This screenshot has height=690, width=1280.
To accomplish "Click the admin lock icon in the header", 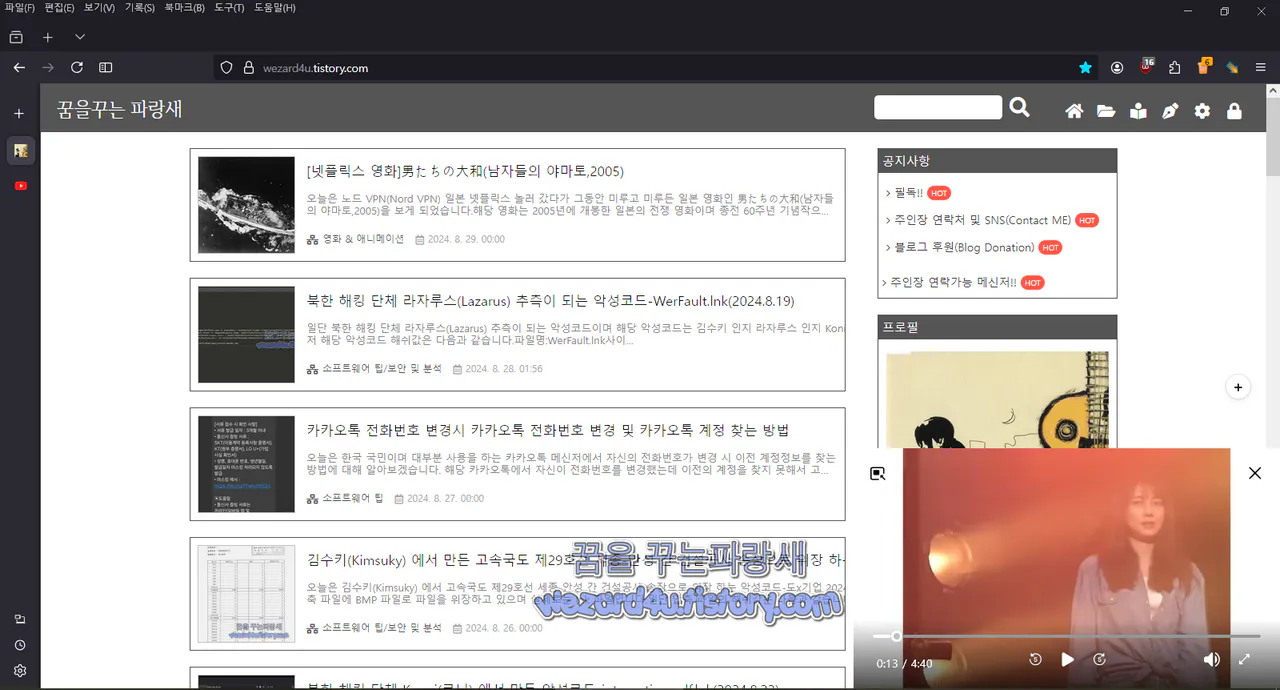I will (1234, 110).
